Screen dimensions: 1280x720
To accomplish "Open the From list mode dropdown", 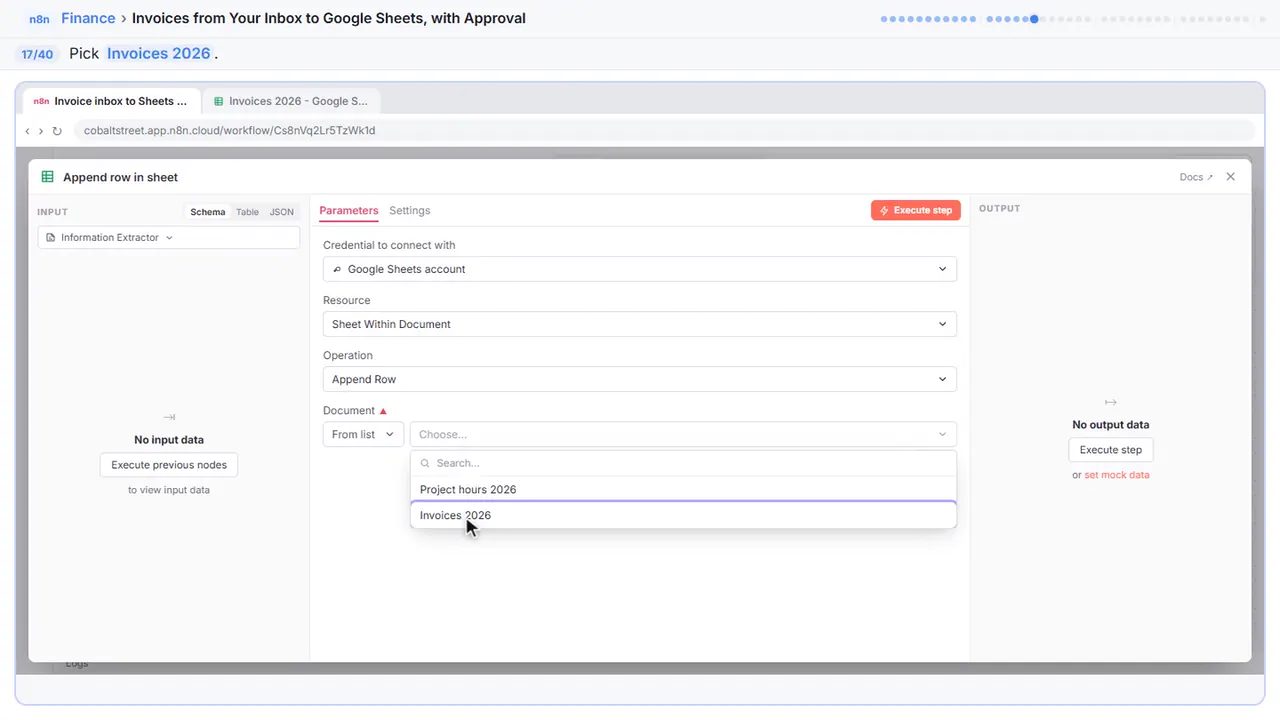I will 363,434.
